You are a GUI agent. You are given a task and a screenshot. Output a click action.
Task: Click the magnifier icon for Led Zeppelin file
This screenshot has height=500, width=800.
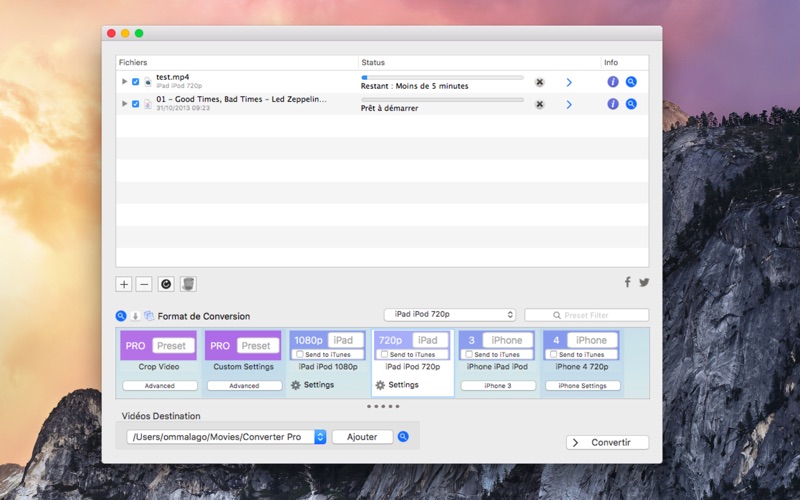631,104
